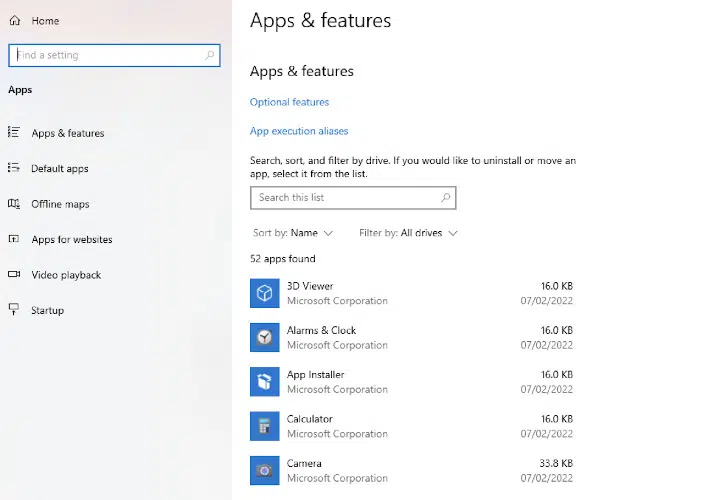Click the Video playback sidebar icon
703x500 pixels.
[14, 275]
